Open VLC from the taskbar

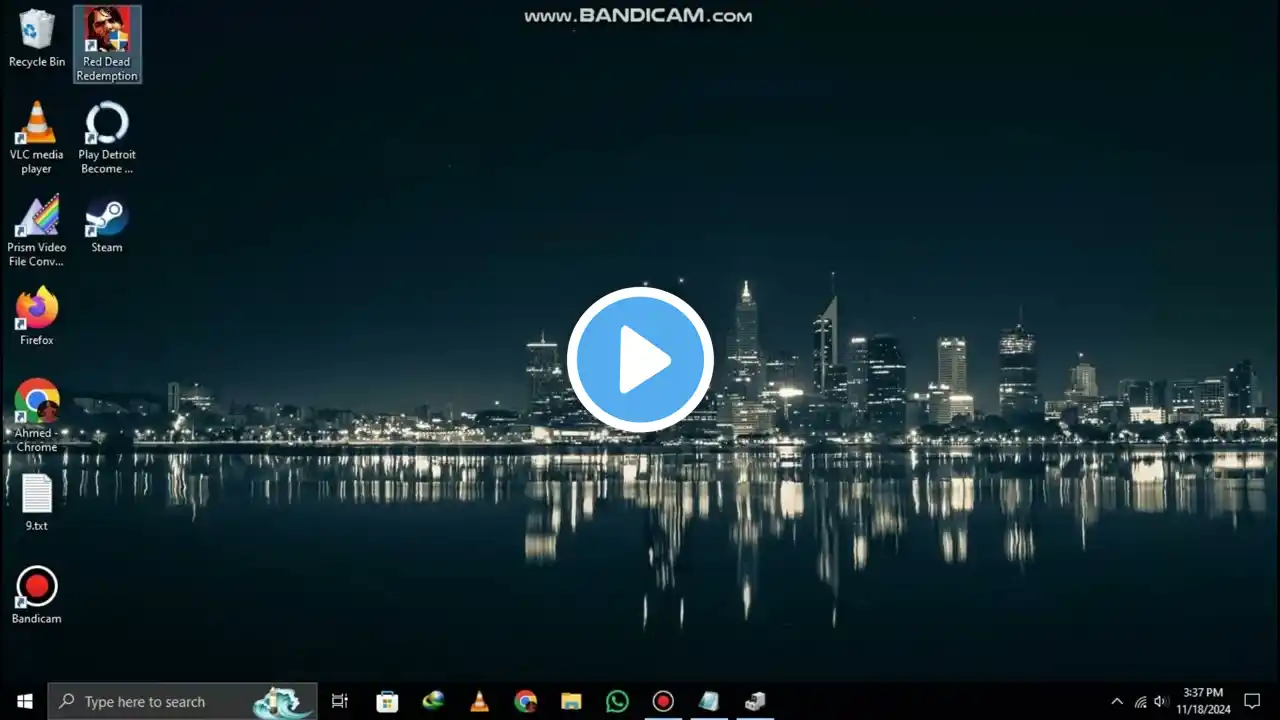click(x=479, y=701)
